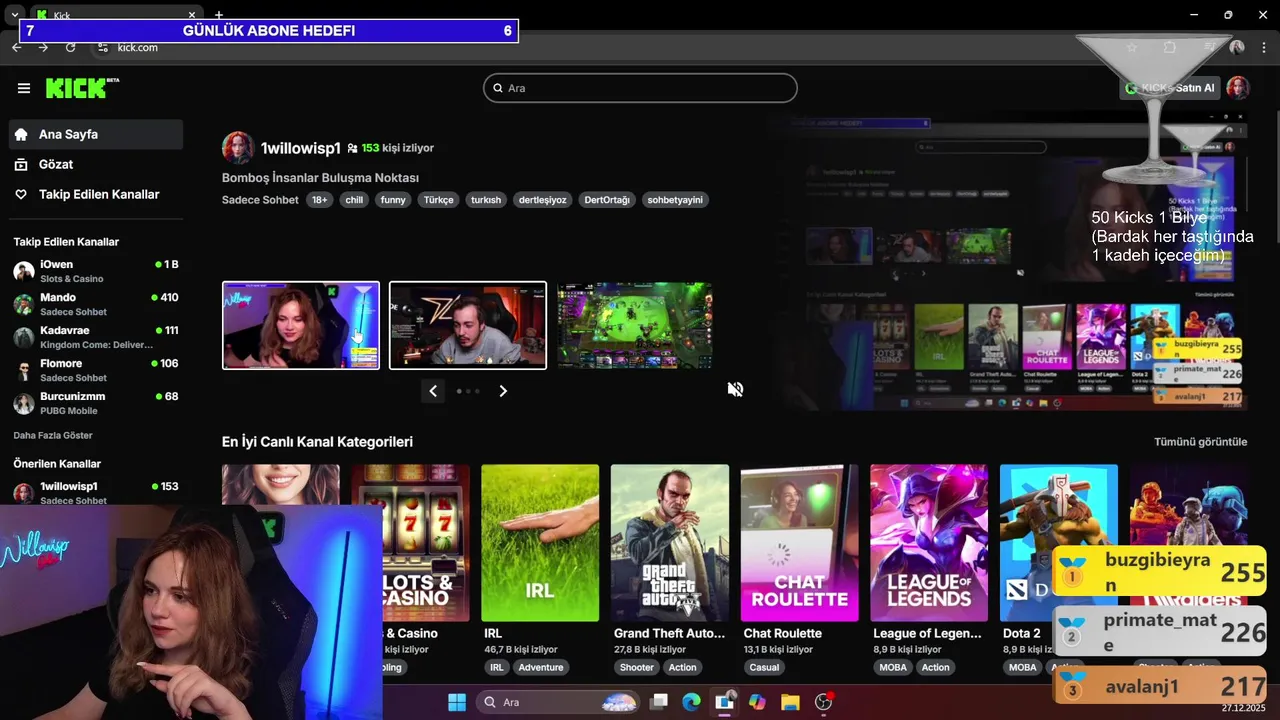Open Copilot from the taskbar

tap(757, 702)
